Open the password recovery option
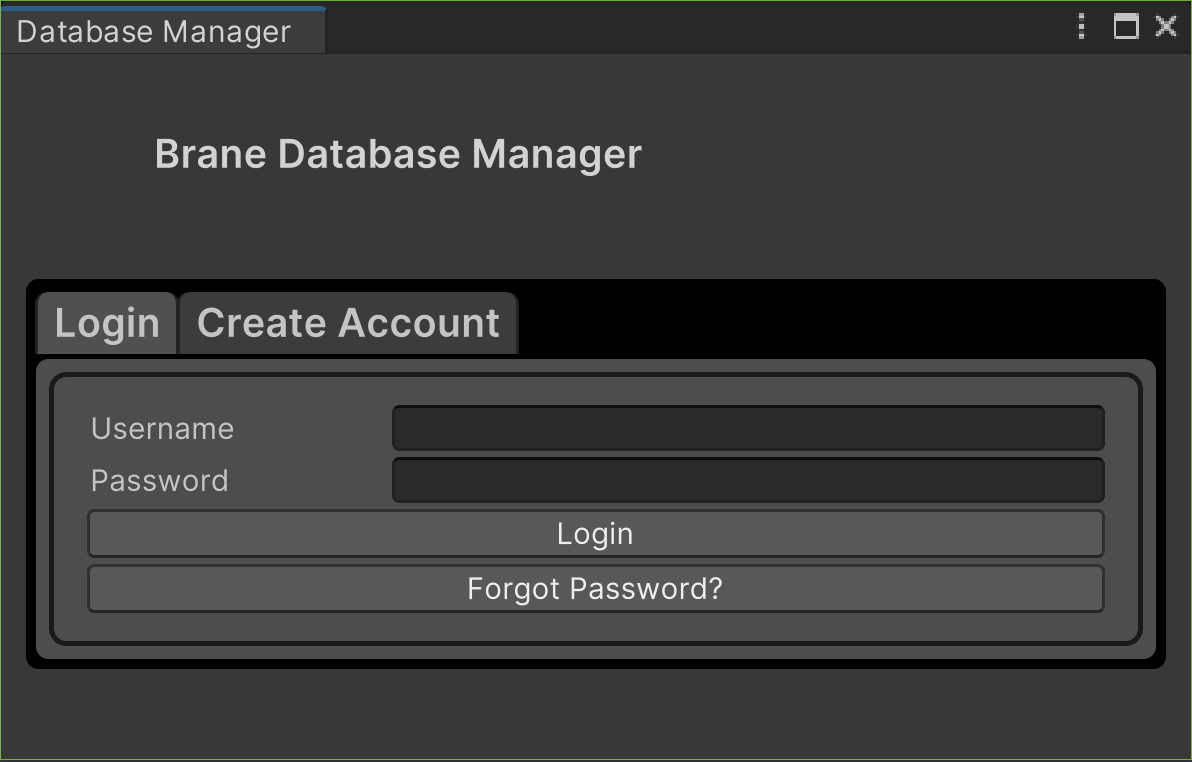 (x=596, y=589)
